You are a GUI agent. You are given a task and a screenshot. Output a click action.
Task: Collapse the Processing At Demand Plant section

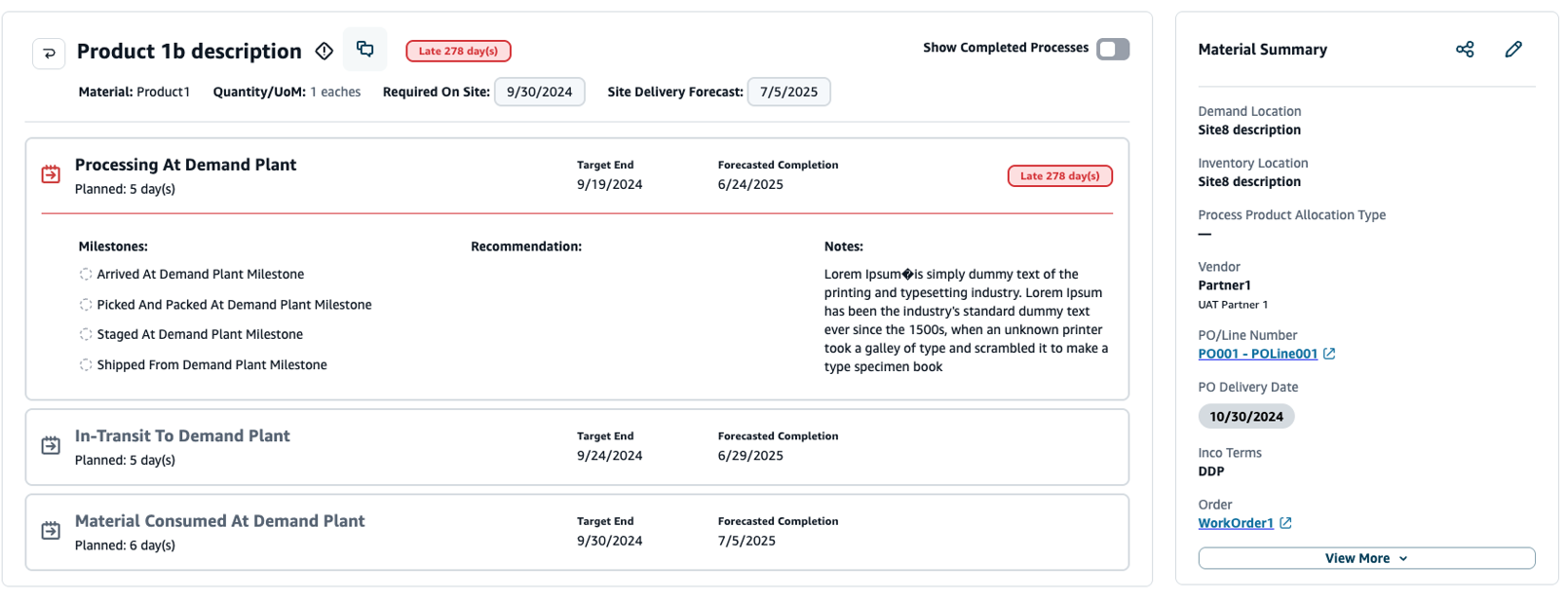tap(185, 166)
